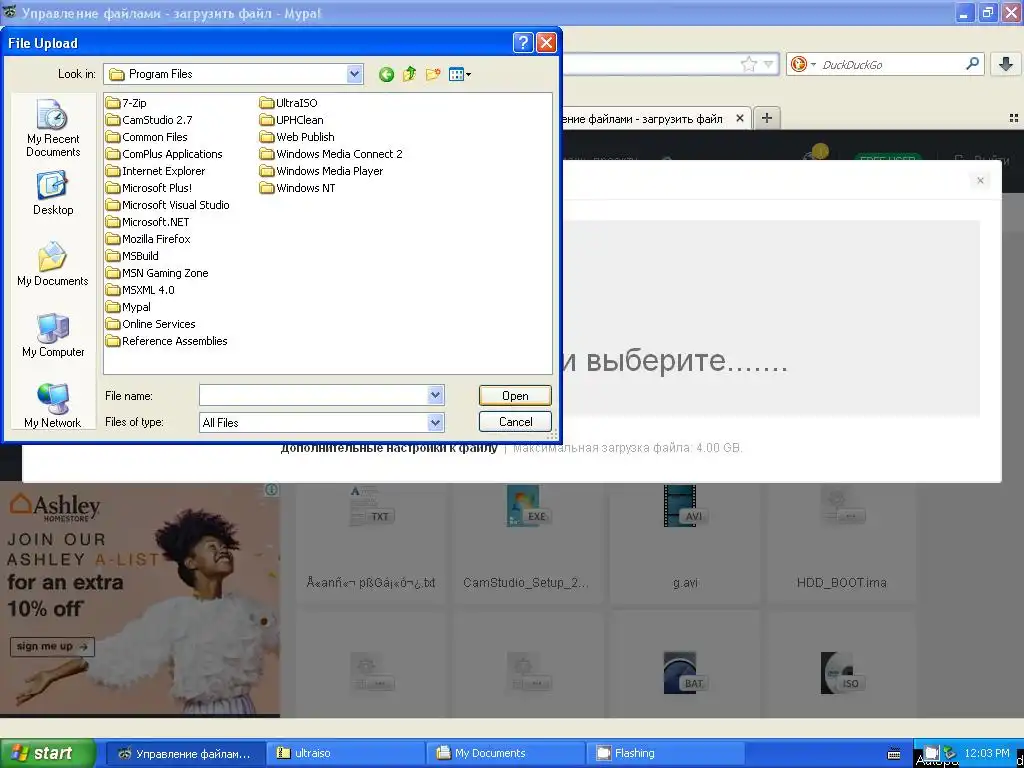Select the Reference Assemblies folder
This screenshot has height=768, width=1024.
(x=167, y=341)
